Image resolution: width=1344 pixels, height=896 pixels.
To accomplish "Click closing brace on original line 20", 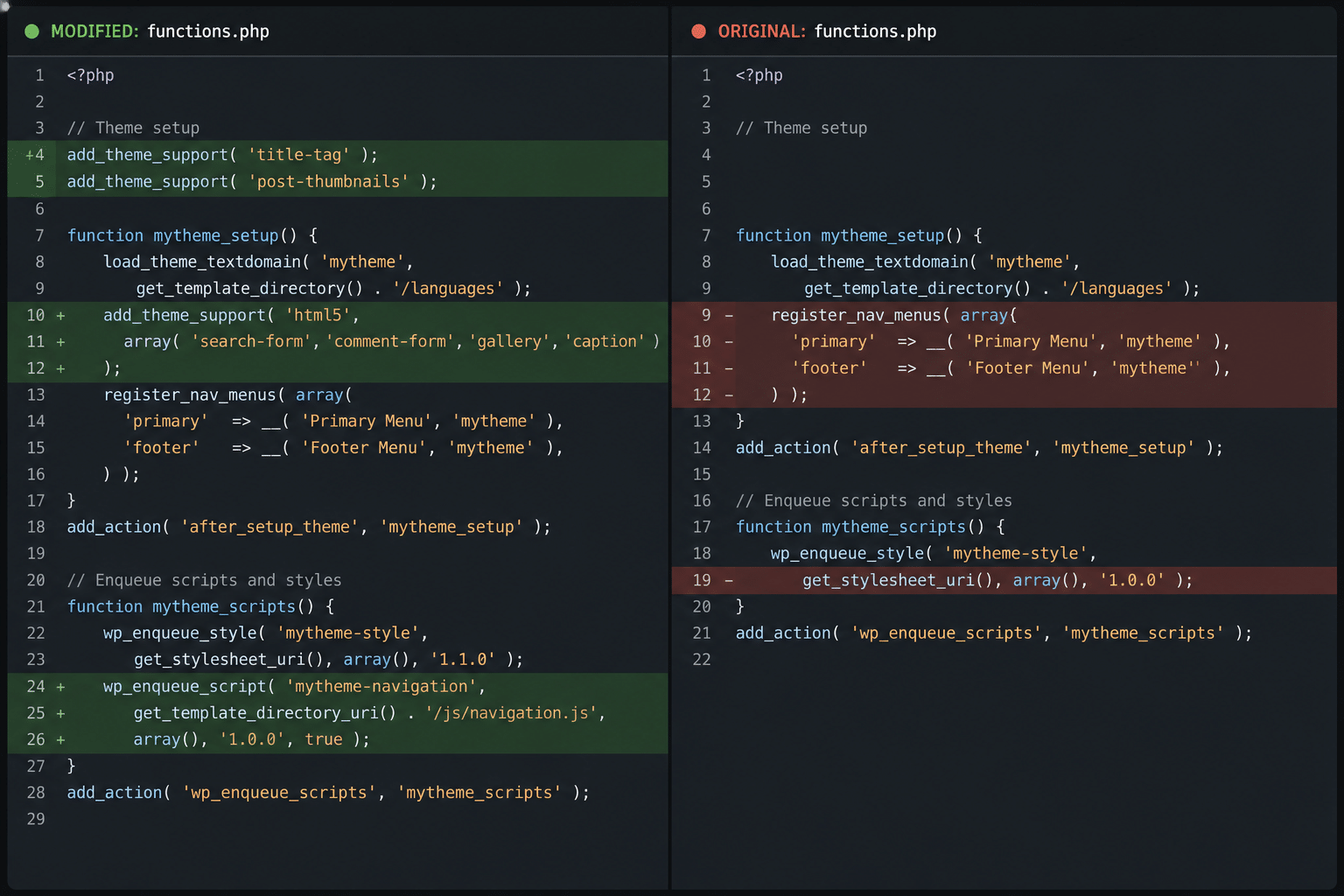I will (740, 606).
